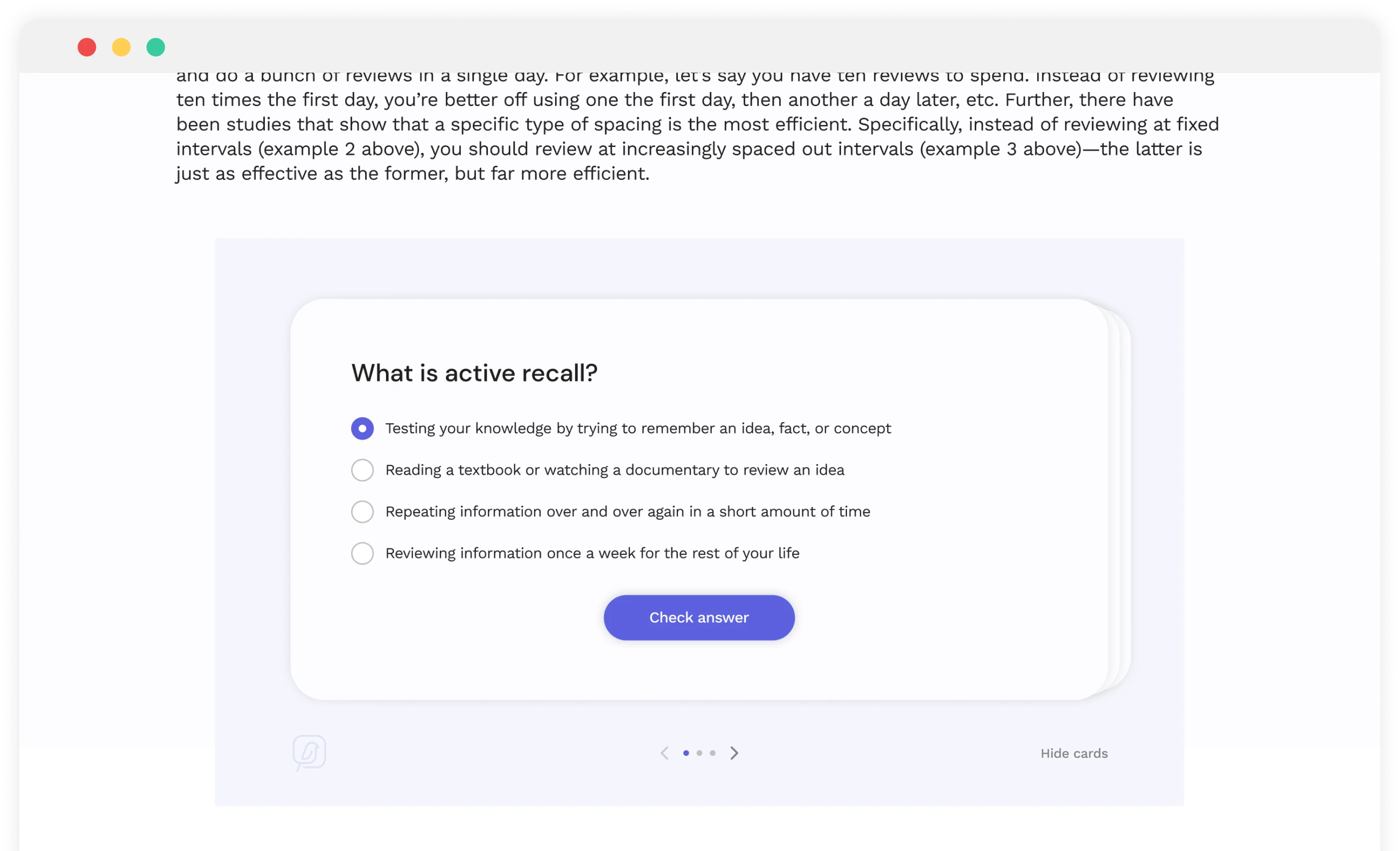This screenshot has width=1400, height=851.
Task: Choose "Reading a textbook or watching a documentary"
Action: [362, 470]
